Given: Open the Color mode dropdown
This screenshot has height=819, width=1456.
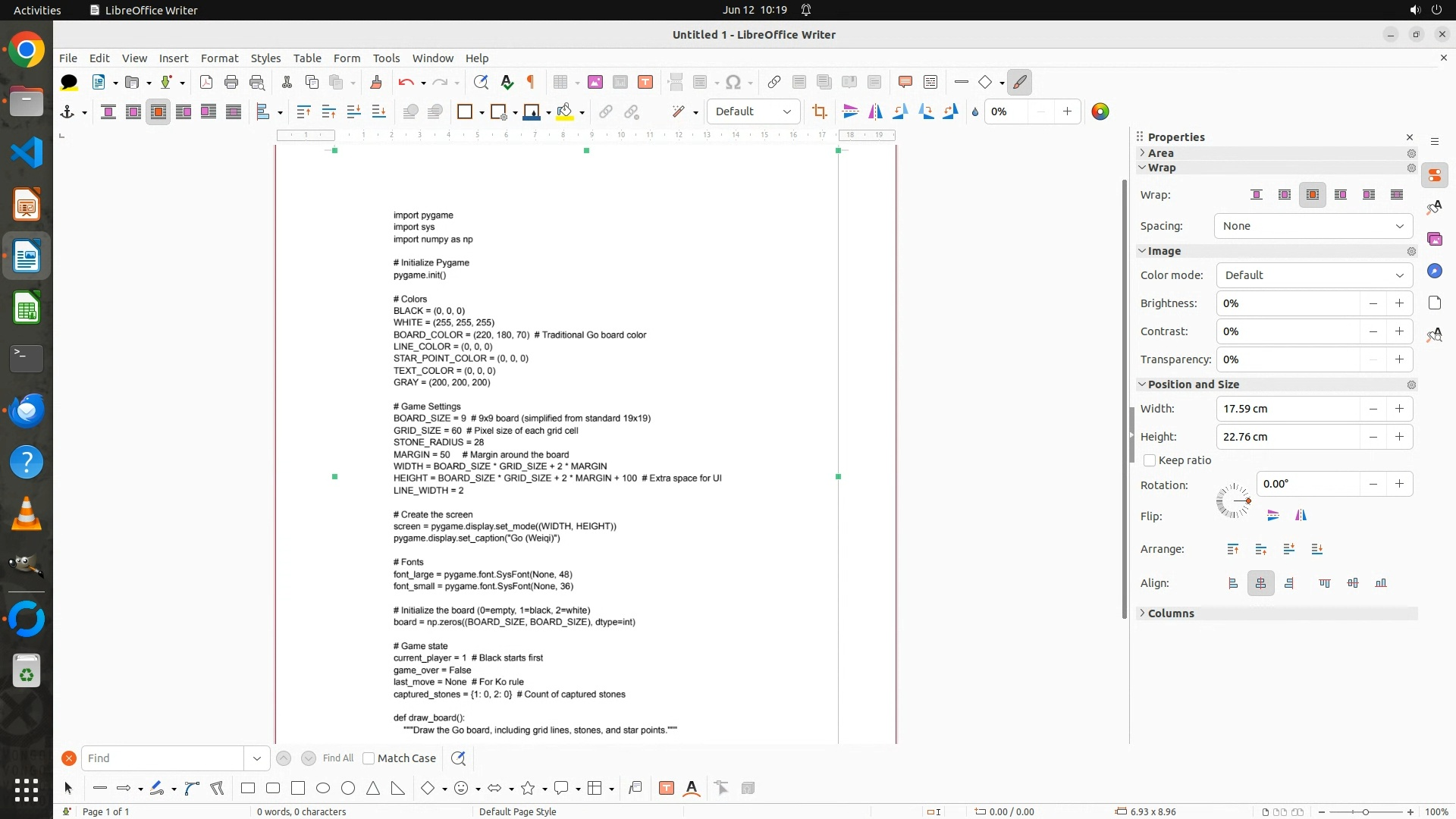Looking at the screenshot, I should click(1314, 275).
